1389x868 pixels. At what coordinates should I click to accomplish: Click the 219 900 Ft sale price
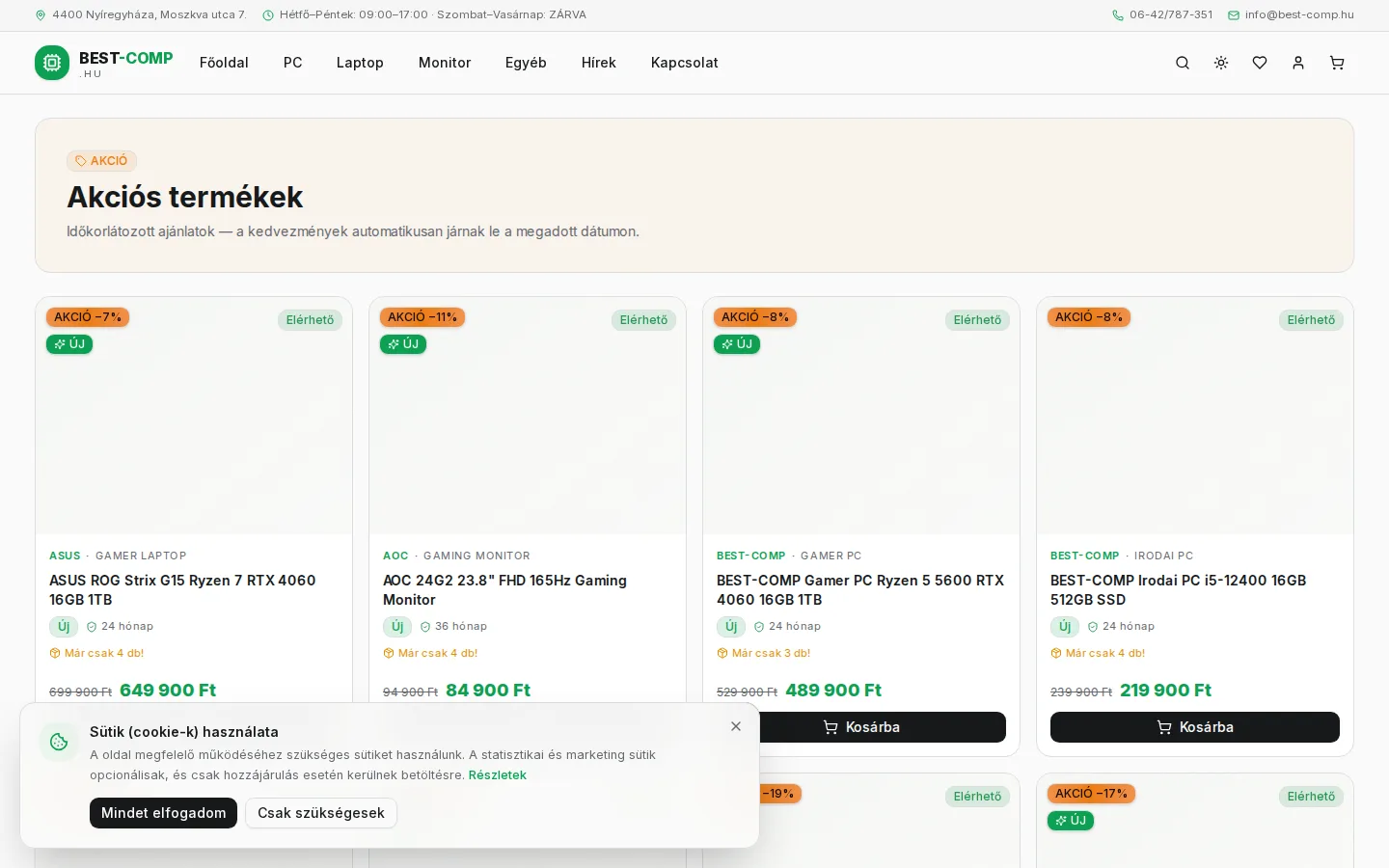pyautogui.click(x=1165, y=691)
